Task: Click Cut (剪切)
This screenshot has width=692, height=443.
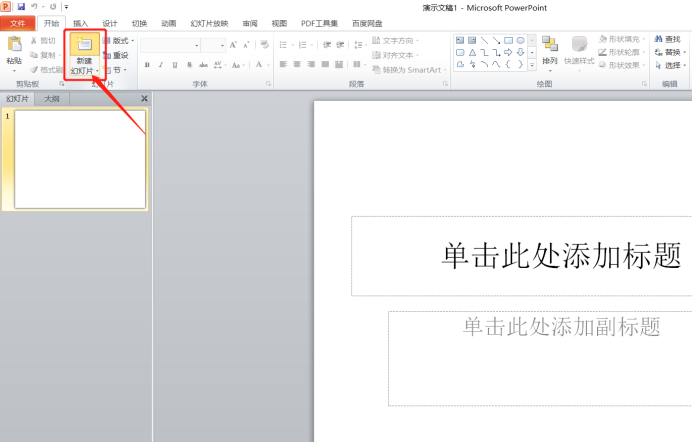Action: point(43,41)
